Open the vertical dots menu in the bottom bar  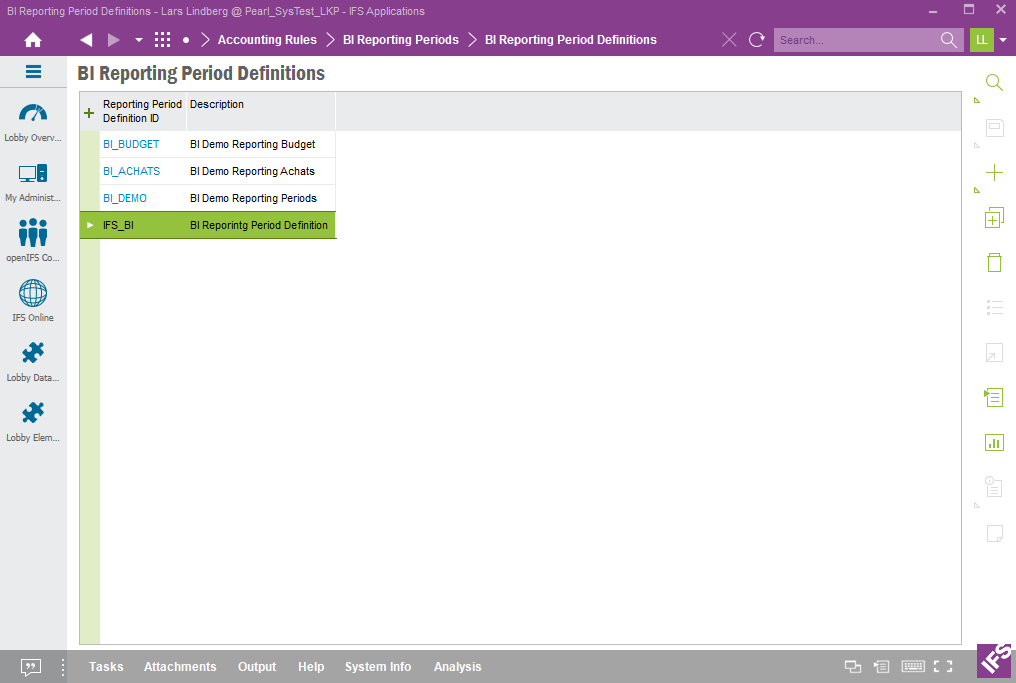(x=63, y=667)
